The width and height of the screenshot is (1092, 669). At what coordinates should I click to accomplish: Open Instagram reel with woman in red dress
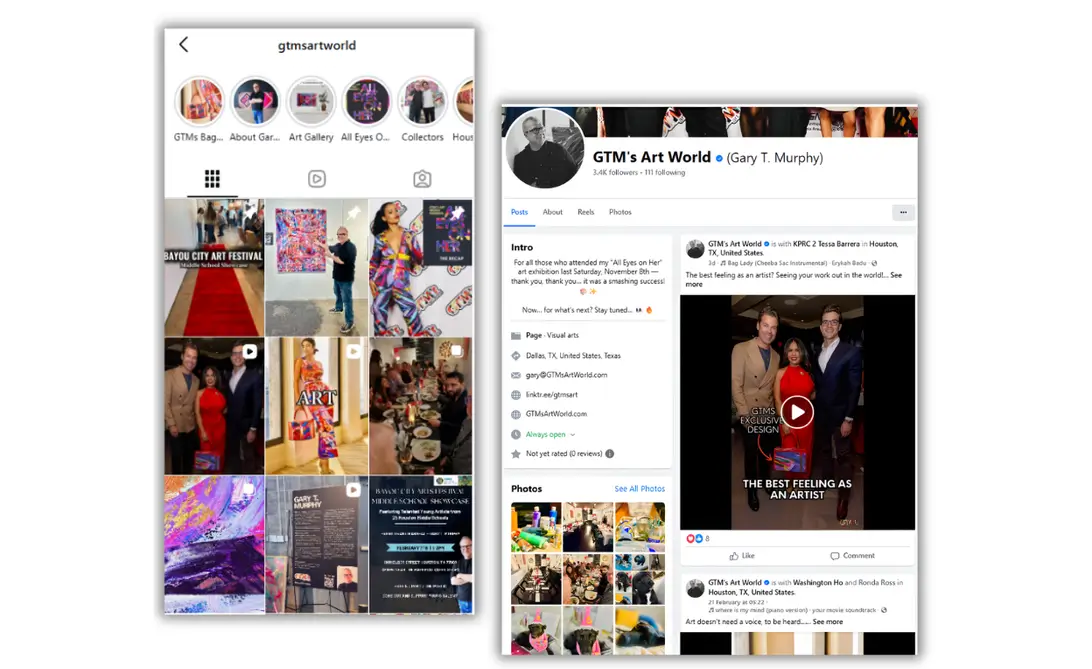click(214, 406)
